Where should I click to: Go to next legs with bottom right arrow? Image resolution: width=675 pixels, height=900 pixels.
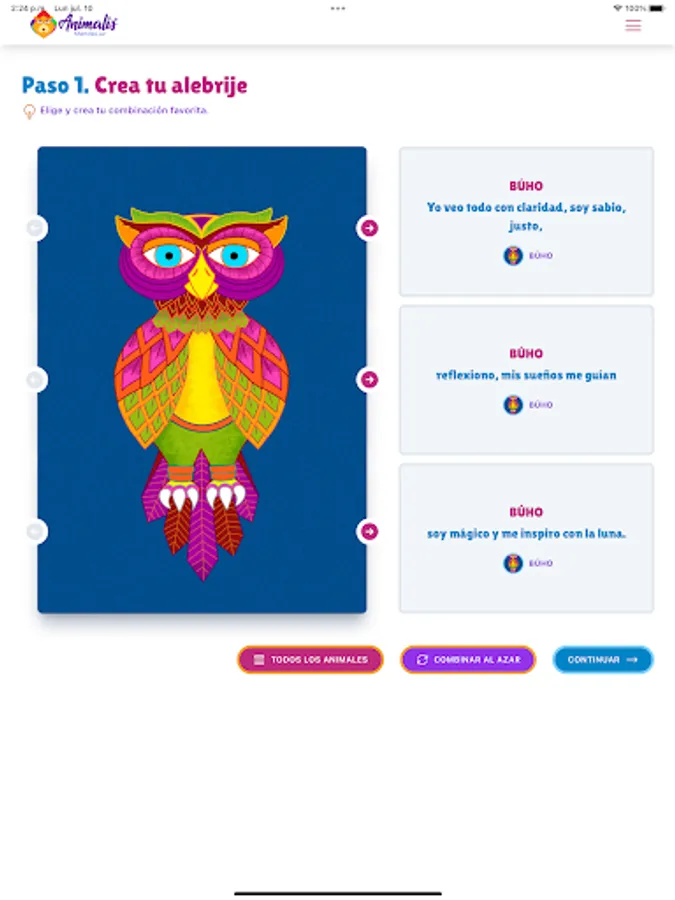(368, 532)
